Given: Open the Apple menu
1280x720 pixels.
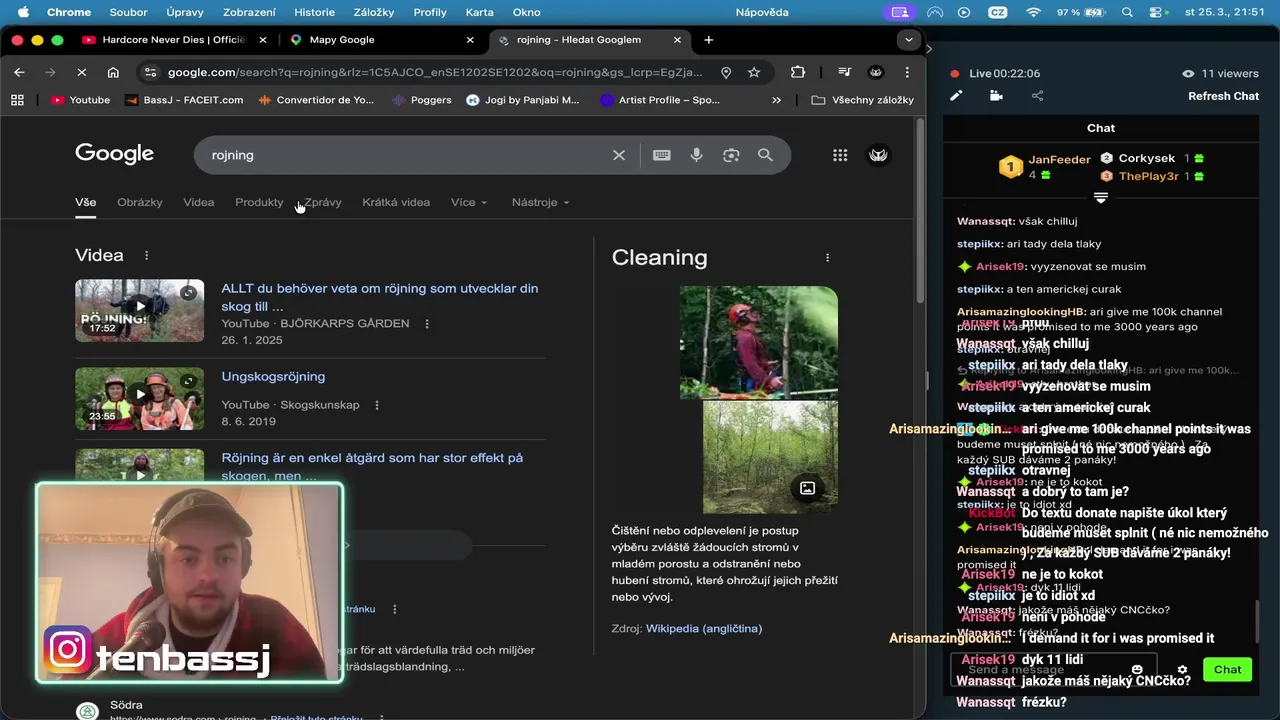Looking at the screenshot, I should 23,12.
